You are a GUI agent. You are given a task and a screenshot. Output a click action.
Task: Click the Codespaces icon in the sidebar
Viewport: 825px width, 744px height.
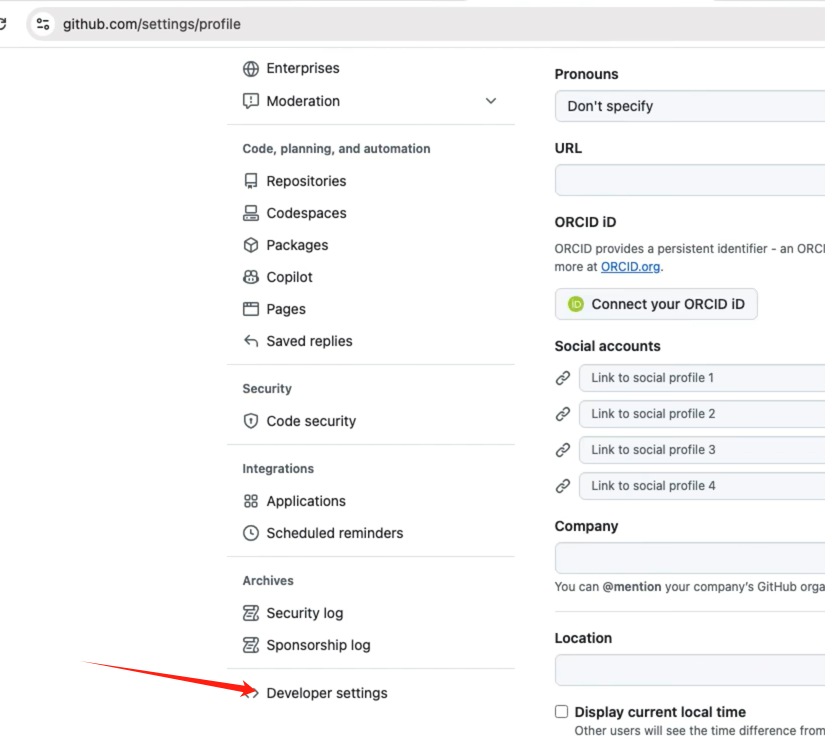click(250, 213)
